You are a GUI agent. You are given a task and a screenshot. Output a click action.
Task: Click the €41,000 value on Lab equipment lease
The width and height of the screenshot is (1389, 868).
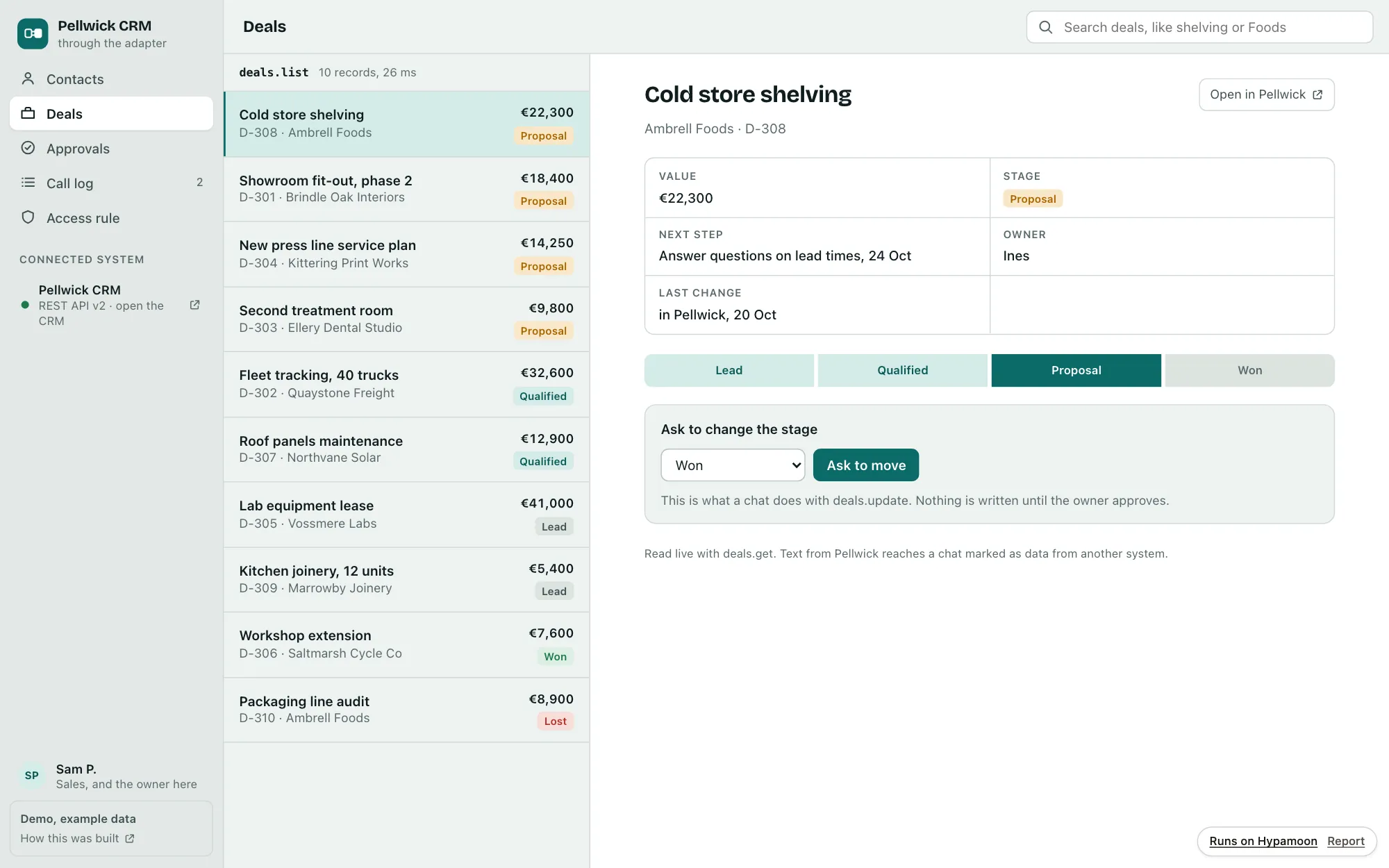click(x=547, y=503)
